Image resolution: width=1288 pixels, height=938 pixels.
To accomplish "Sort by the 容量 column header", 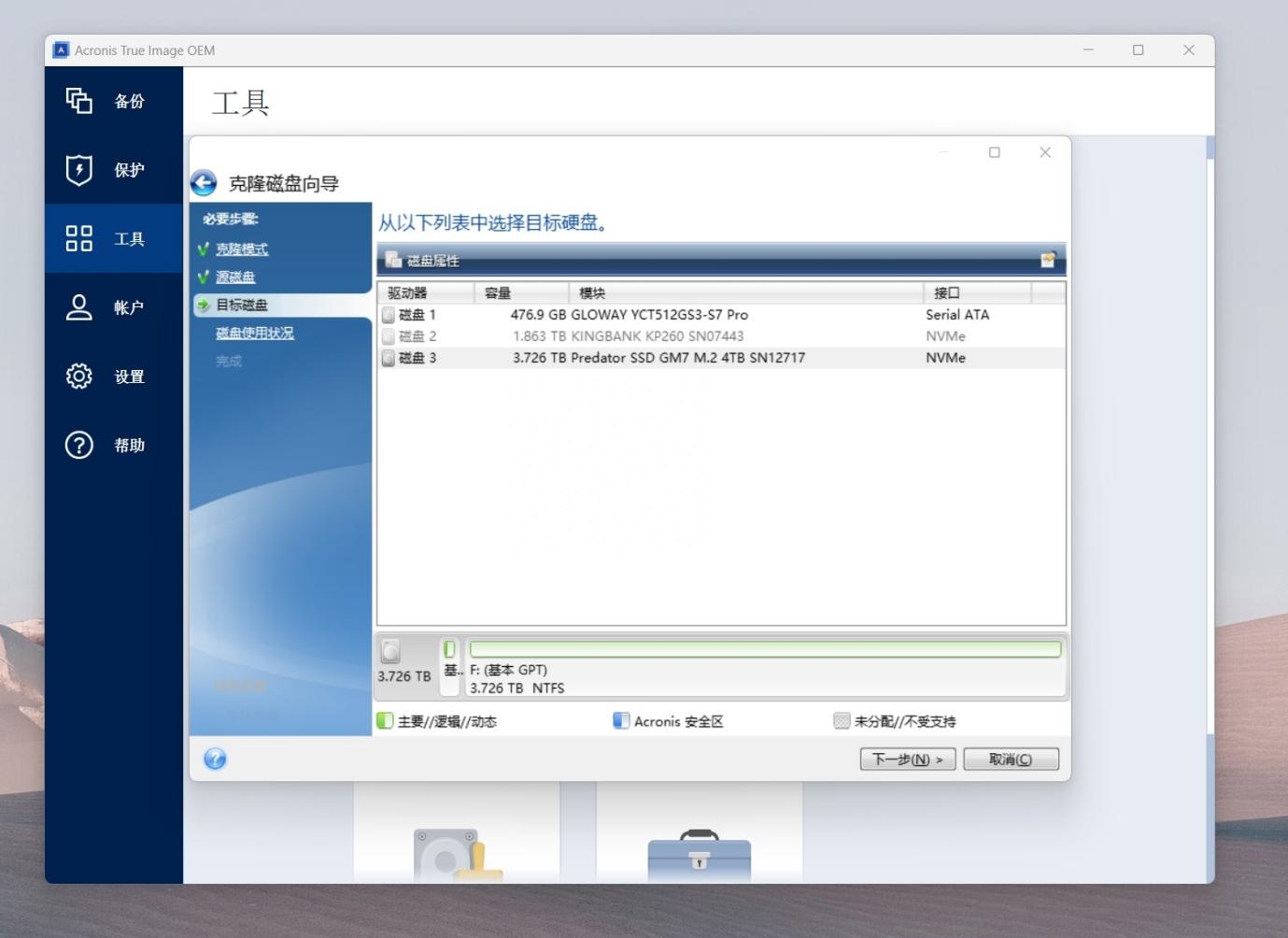I will tap(522, 292).
